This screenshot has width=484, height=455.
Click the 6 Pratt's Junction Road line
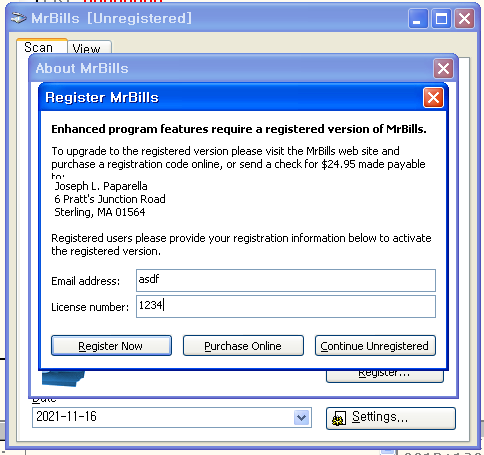110,199
